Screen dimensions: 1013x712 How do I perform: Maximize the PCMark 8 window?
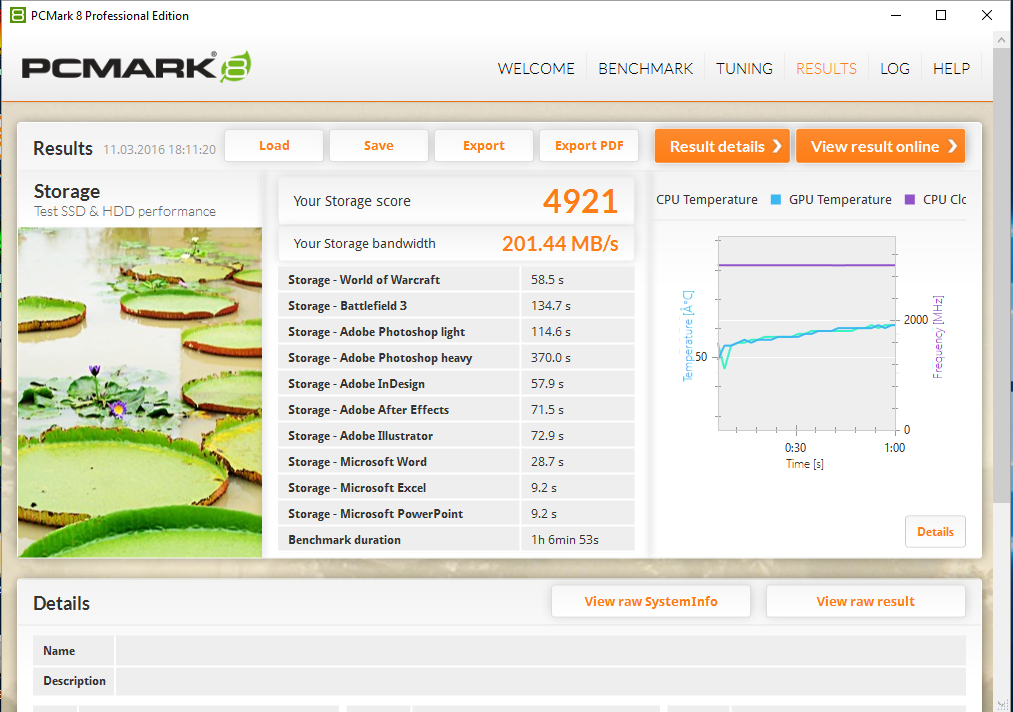click(941, 15)
